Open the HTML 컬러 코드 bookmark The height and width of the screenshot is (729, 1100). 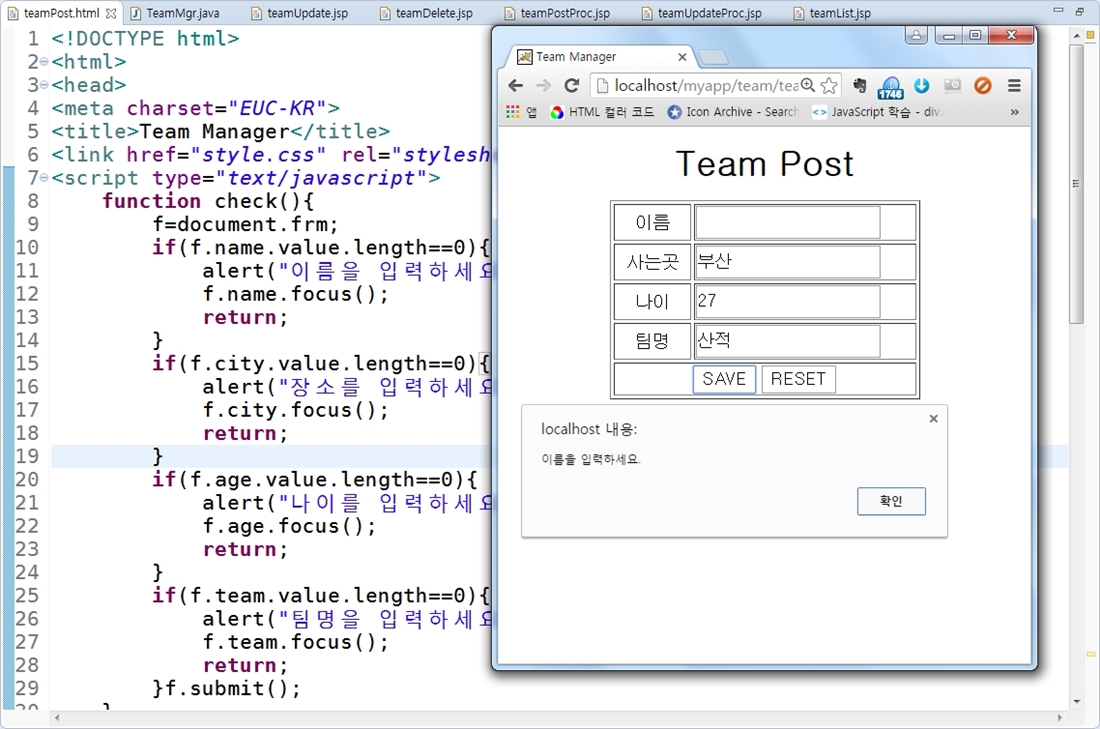click(603, 112)
